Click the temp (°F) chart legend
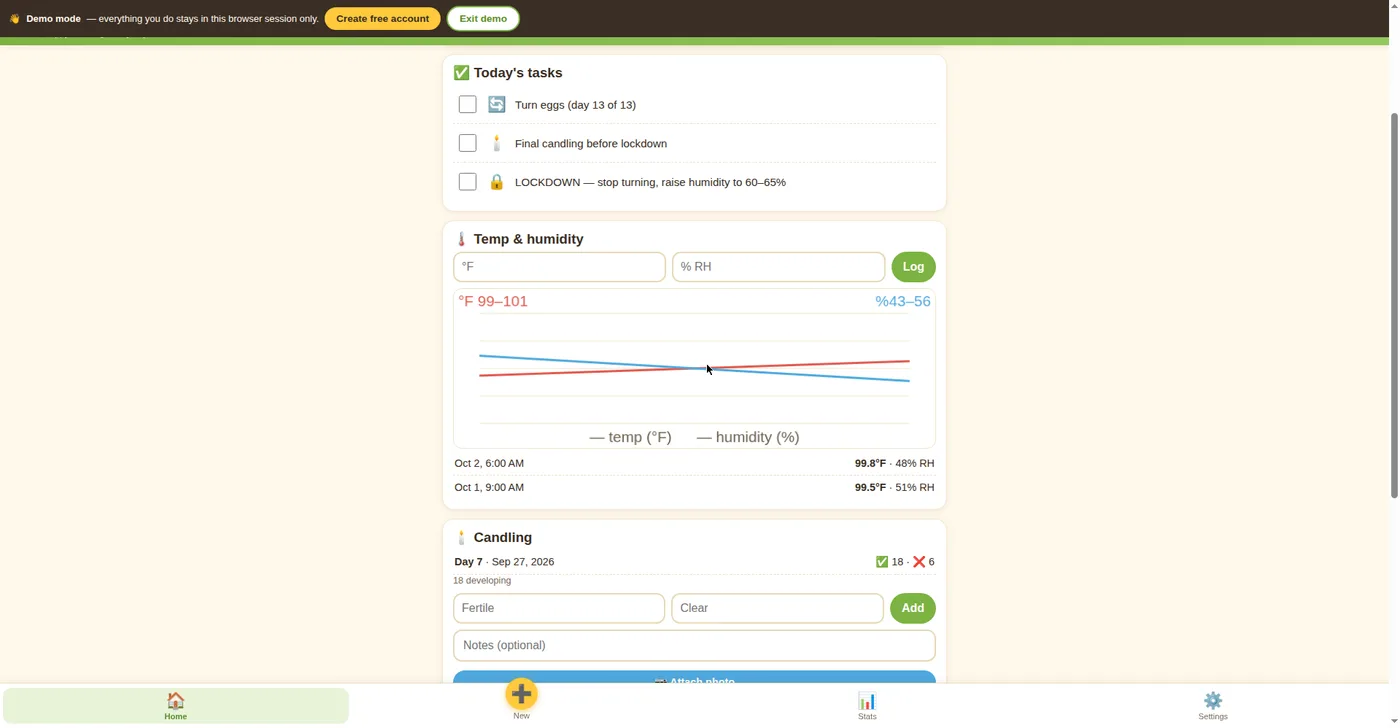This screenshot has width=1400, height=728. point(631,437)
